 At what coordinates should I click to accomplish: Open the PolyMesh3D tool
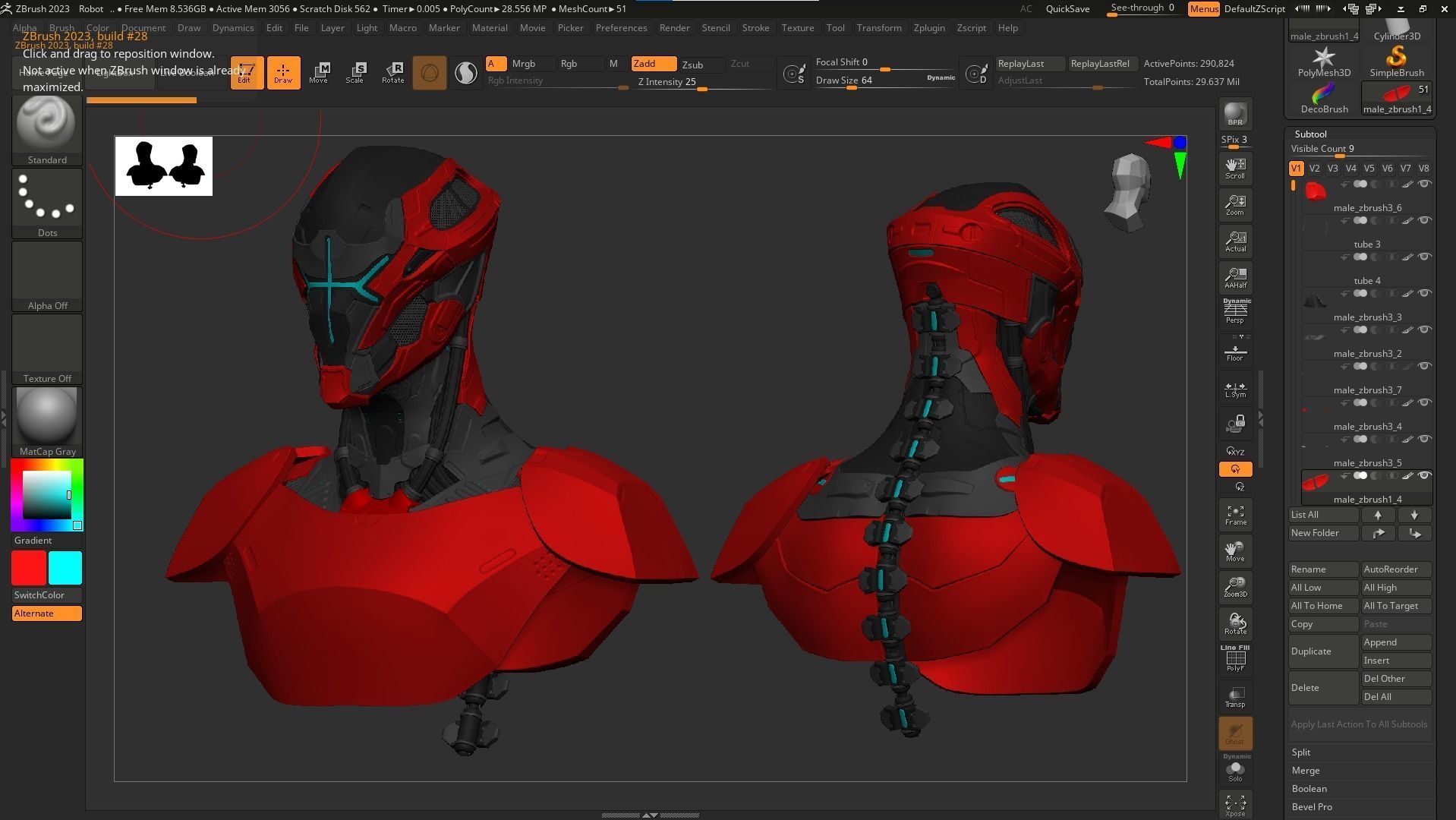coord(1323,59)
